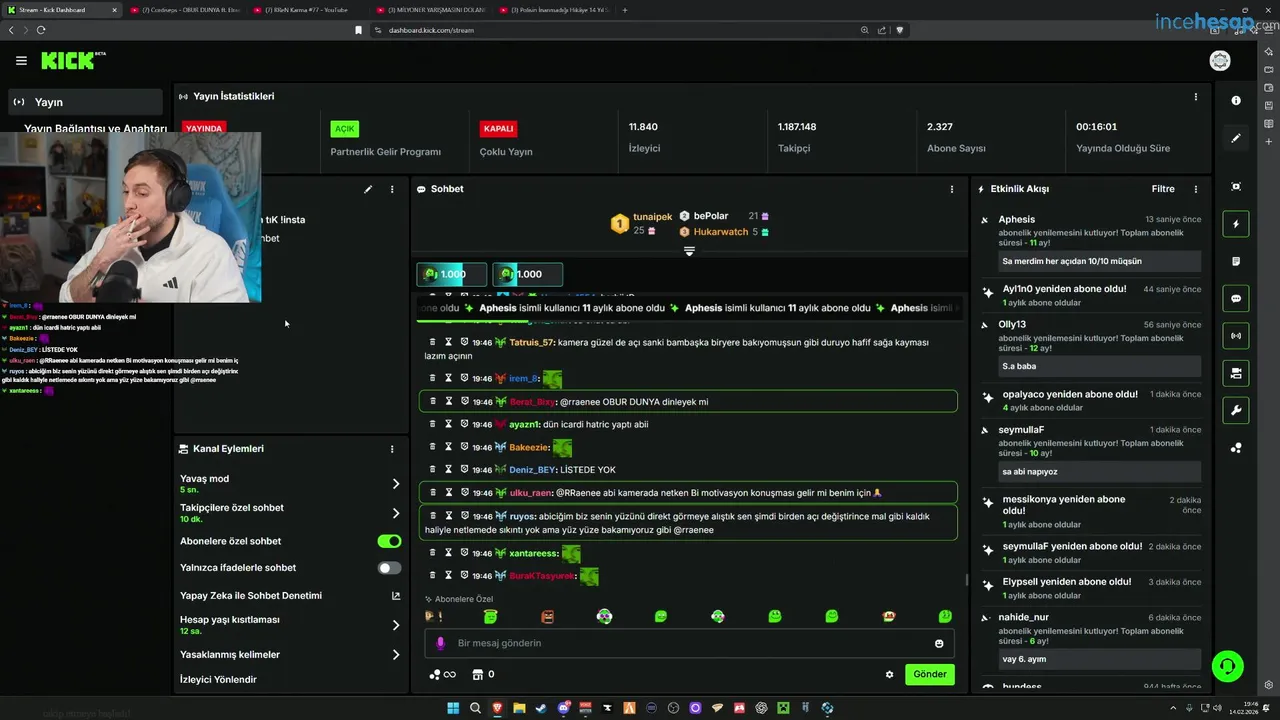Open the profile avatar menu
This screenshot has height=720, width=1280.
[1220, 61]
